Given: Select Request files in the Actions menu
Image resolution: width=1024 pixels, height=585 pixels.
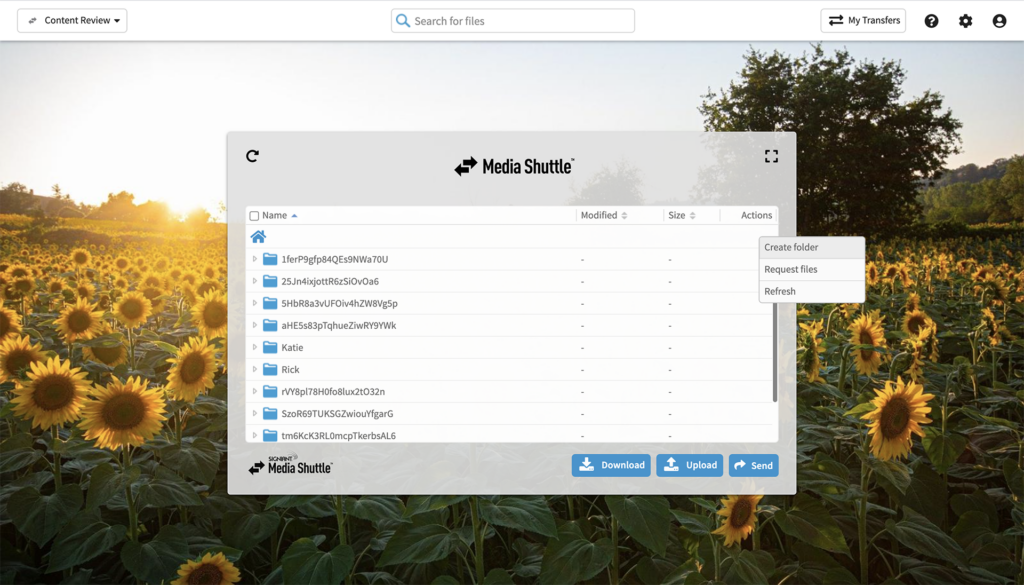Looking at the screenshot, I should (791, 269).
